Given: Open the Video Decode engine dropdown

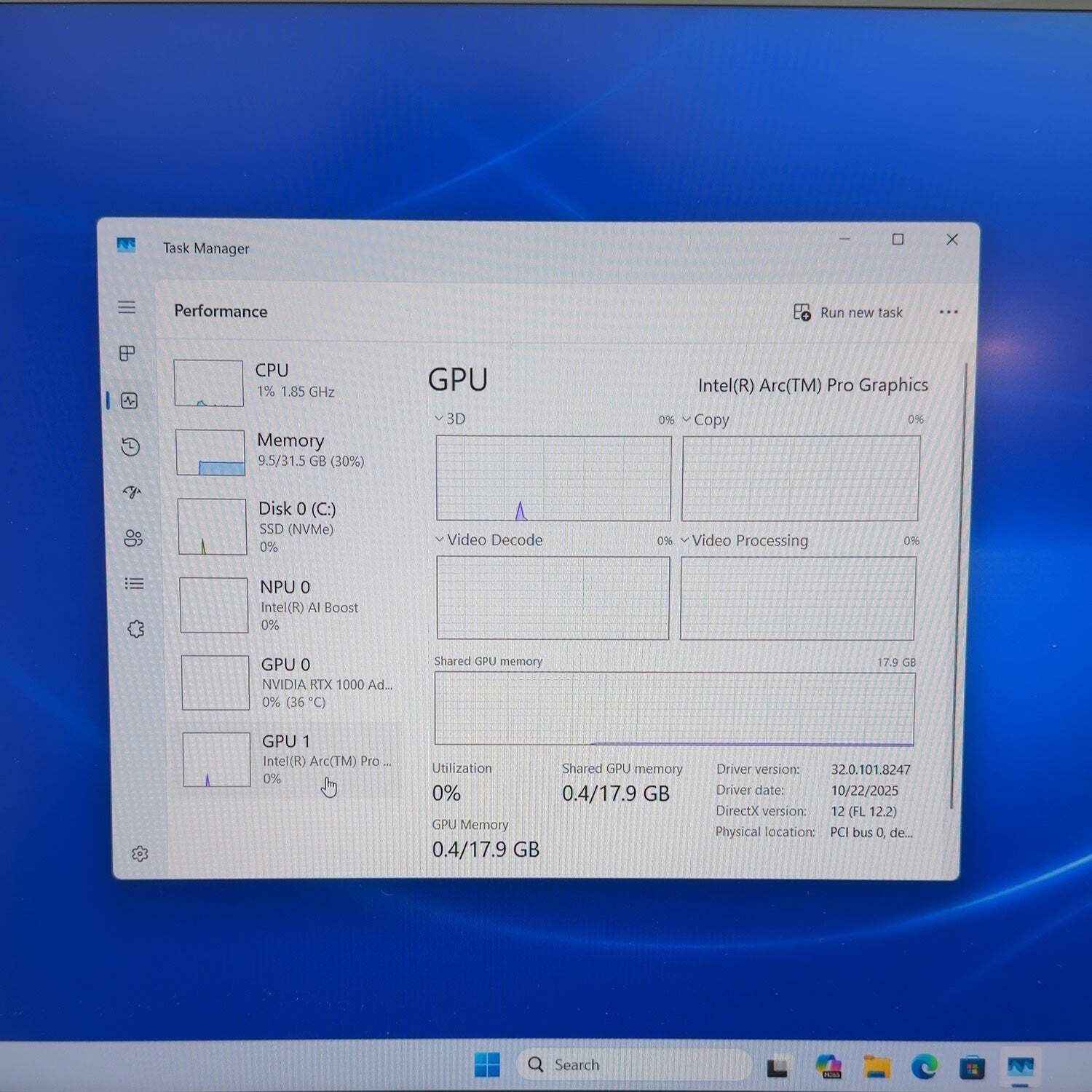Looking at the screenshot, I should point(489,540).
